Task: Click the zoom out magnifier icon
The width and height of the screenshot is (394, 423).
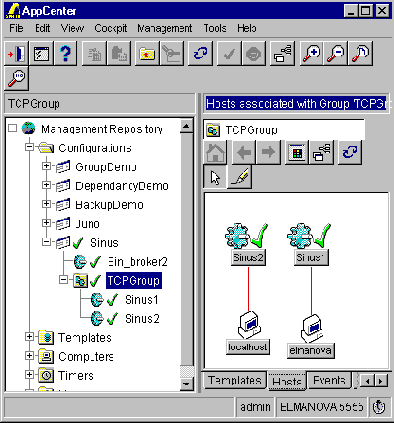Action: coord(336,53)
